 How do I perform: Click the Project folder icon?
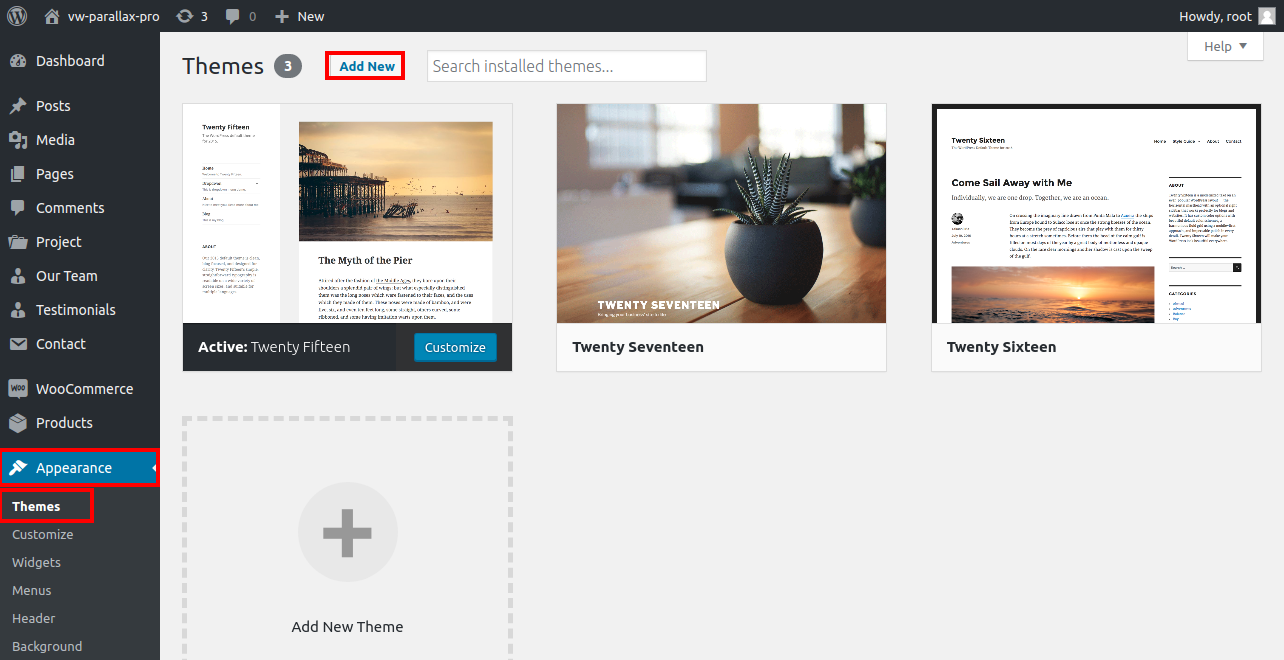click(18, 242)
